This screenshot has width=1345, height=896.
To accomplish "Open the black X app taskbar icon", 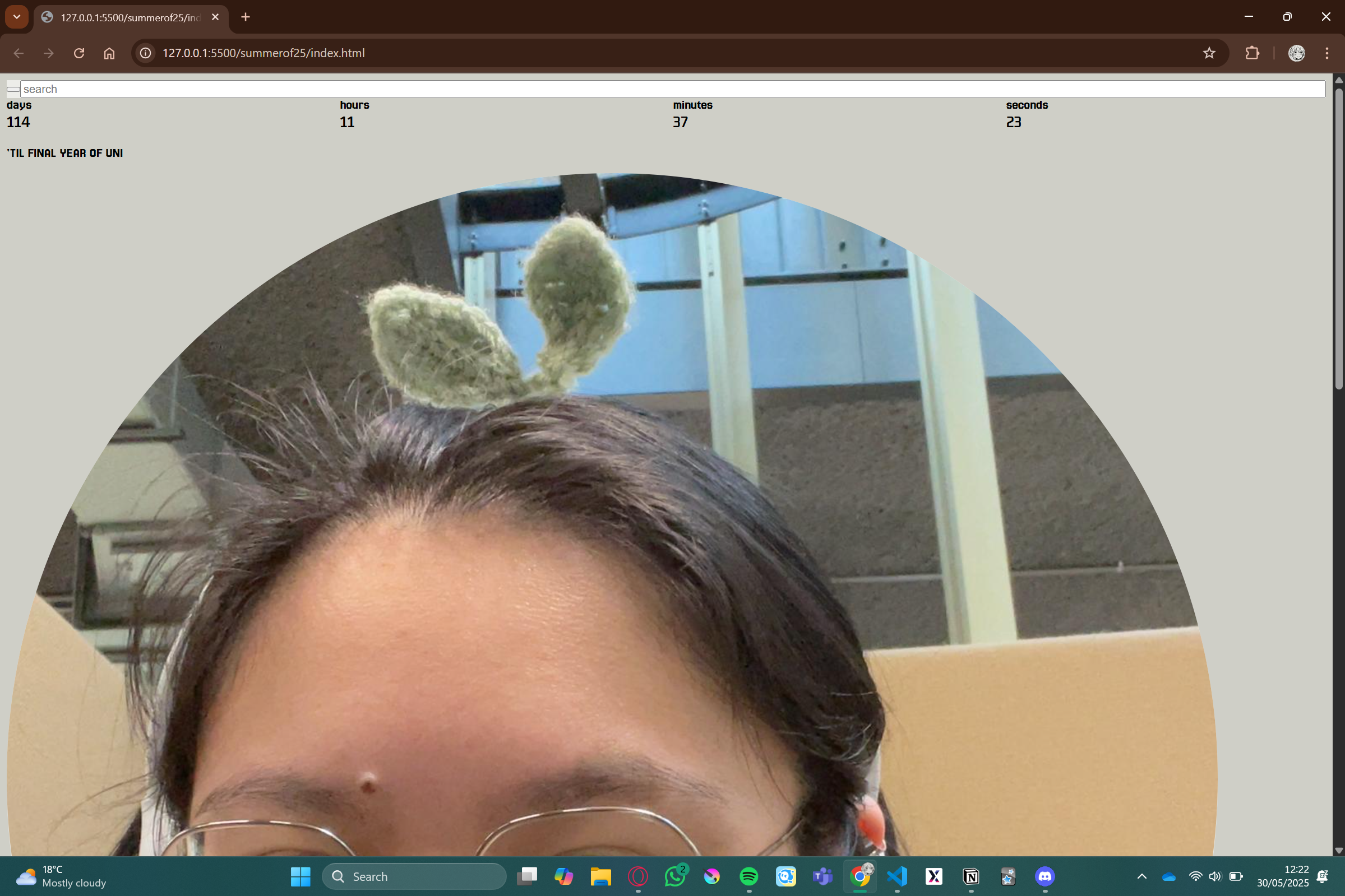I will pyautogui.click(x=934, y=876).
